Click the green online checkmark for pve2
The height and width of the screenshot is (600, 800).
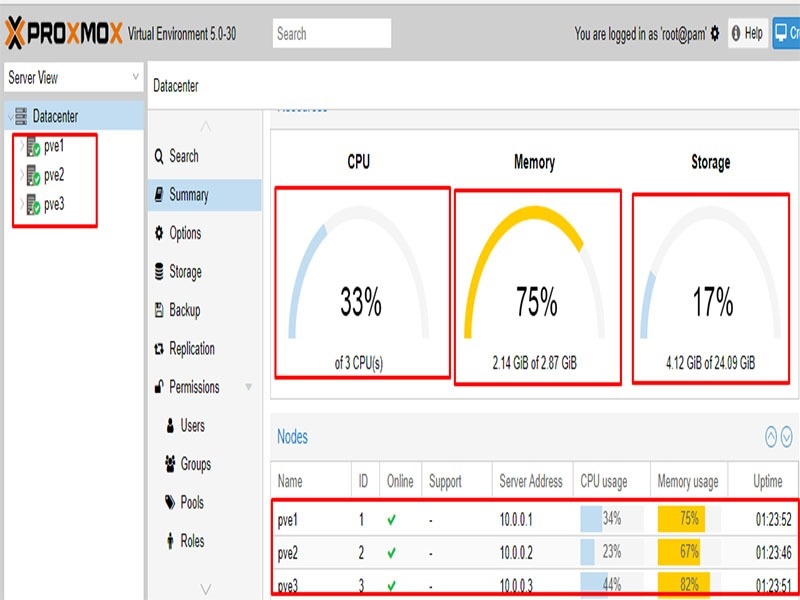[391, 553]
